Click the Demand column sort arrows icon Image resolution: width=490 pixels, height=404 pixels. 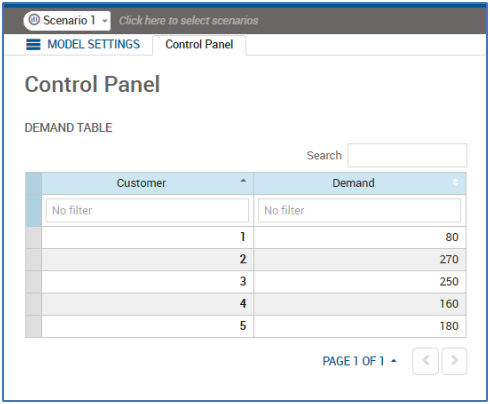pyautogui.click(x=455, y=182)
